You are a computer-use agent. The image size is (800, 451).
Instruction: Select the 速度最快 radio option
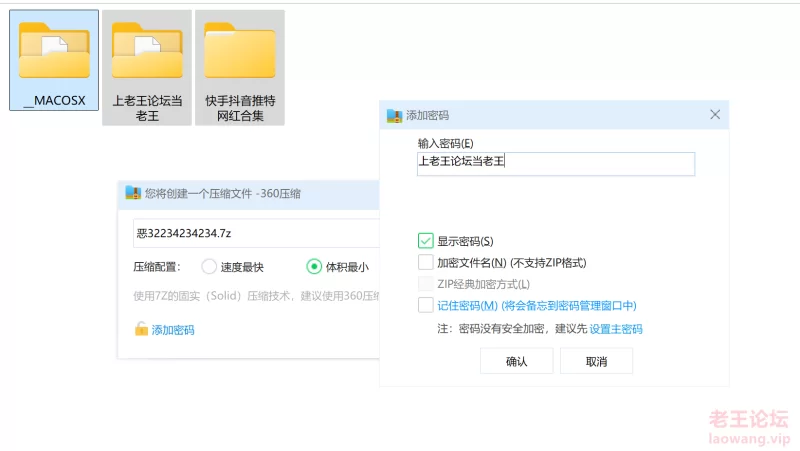(x=209, y=266)
